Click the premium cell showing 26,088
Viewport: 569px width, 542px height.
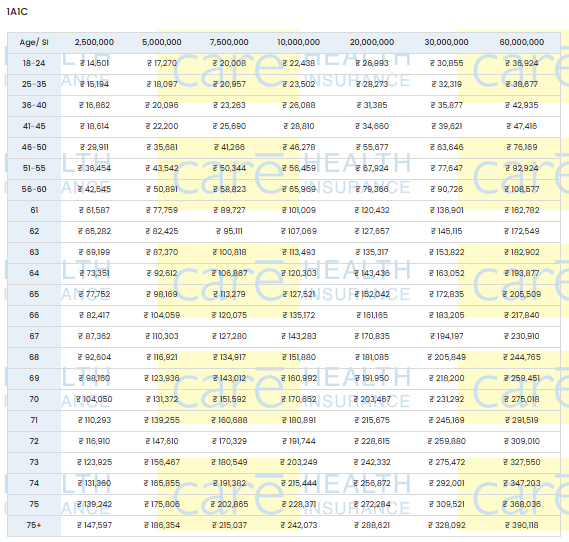tap(299, 105)
